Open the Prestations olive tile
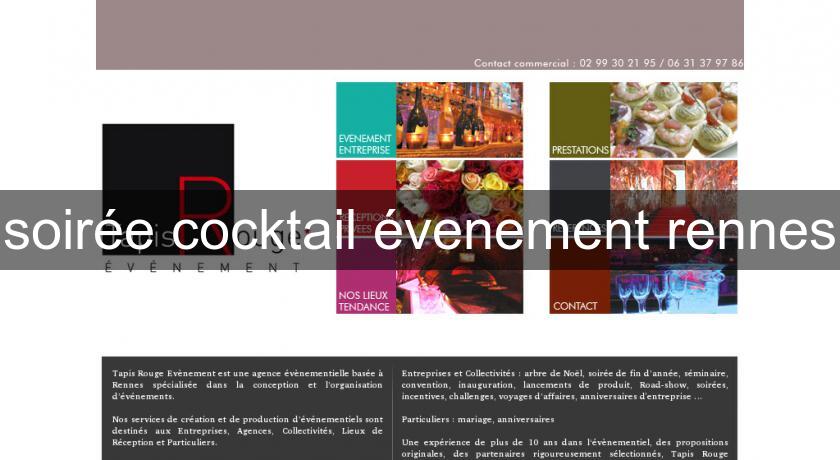Screen dimensions: 840x460 pos(580,120)
